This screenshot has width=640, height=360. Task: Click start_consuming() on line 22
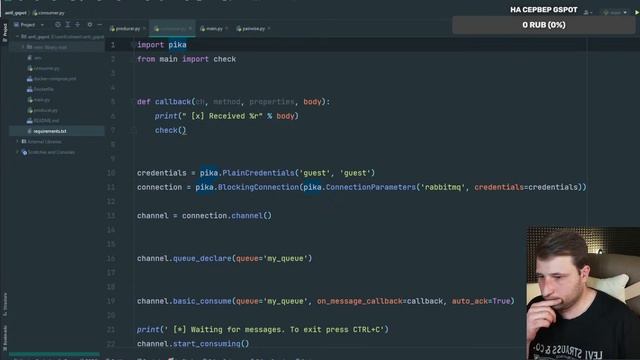coord(211,344)
